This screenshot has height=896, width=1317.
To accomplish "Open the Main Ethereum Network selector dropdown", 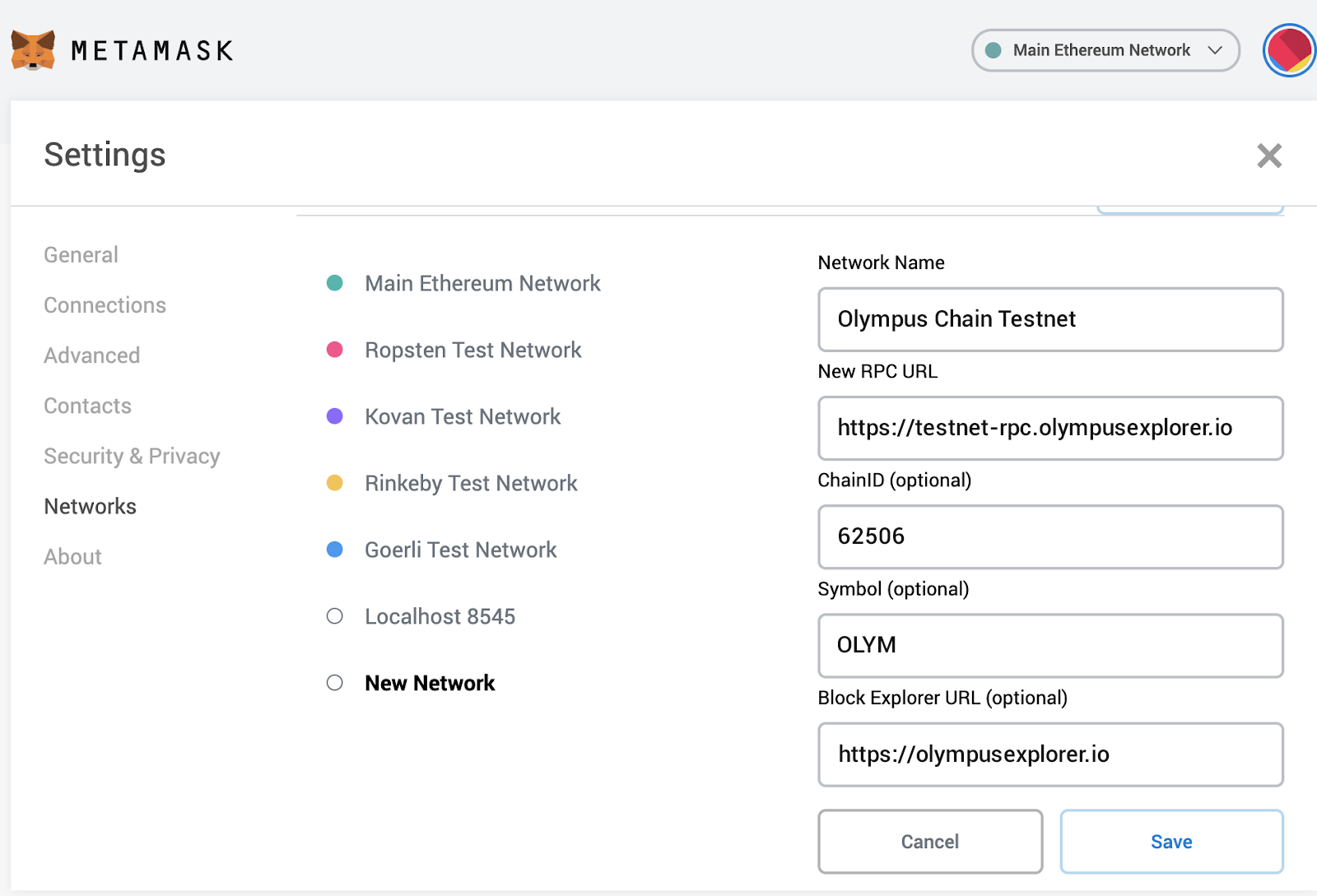I will click(x=1105, y=50).
